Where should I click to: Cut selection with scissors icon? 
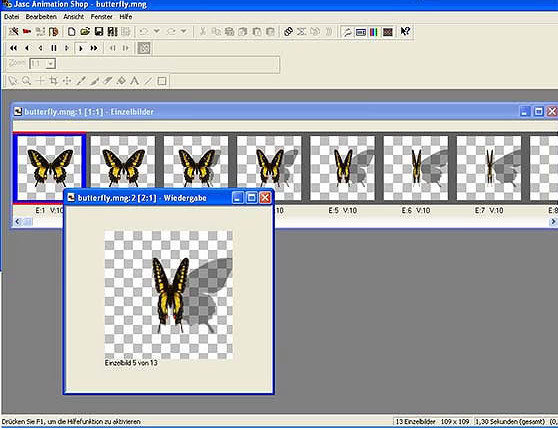point(202,32)
